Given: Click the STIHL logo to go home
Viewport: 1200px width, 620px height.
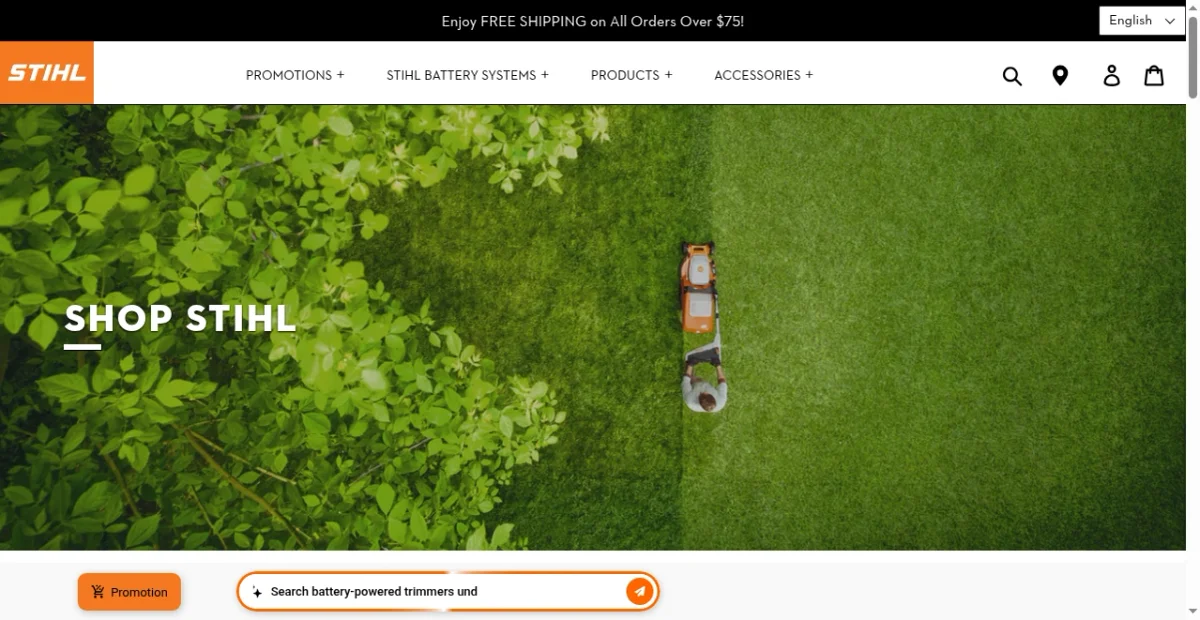Looking at the screenshot, I should coord(47,73).
